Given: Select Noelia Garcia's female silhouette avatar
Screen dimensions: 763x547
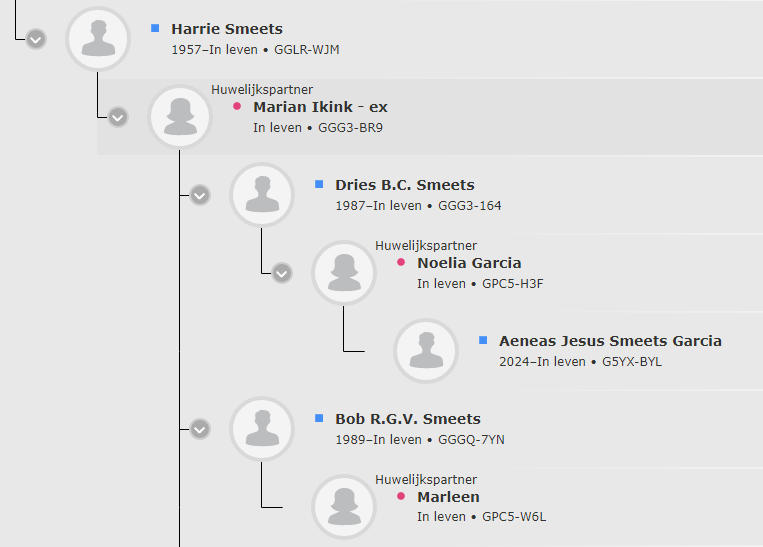Looking at the screenshot, I should point(344,273).
